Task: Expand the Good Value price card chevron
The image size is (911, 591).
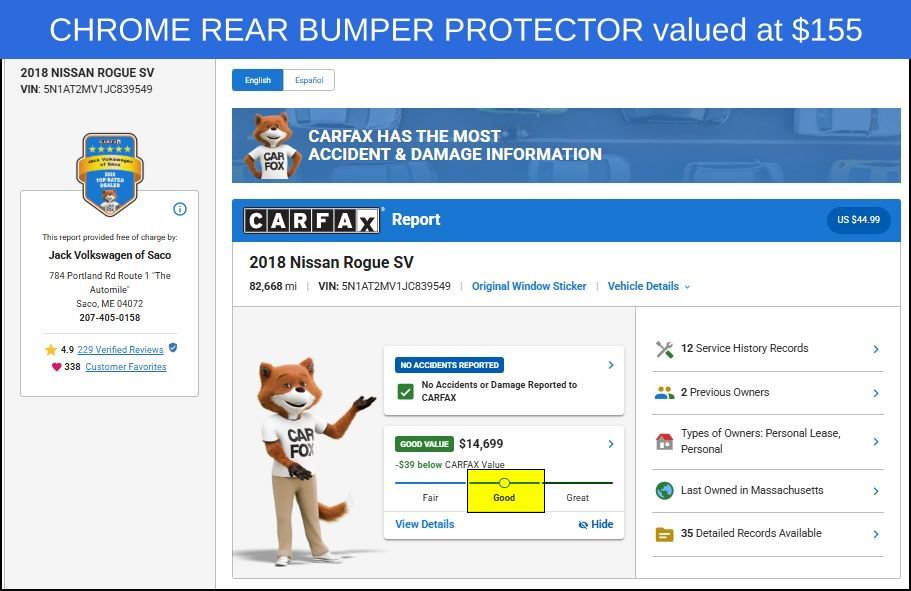Action: point(611,444)
